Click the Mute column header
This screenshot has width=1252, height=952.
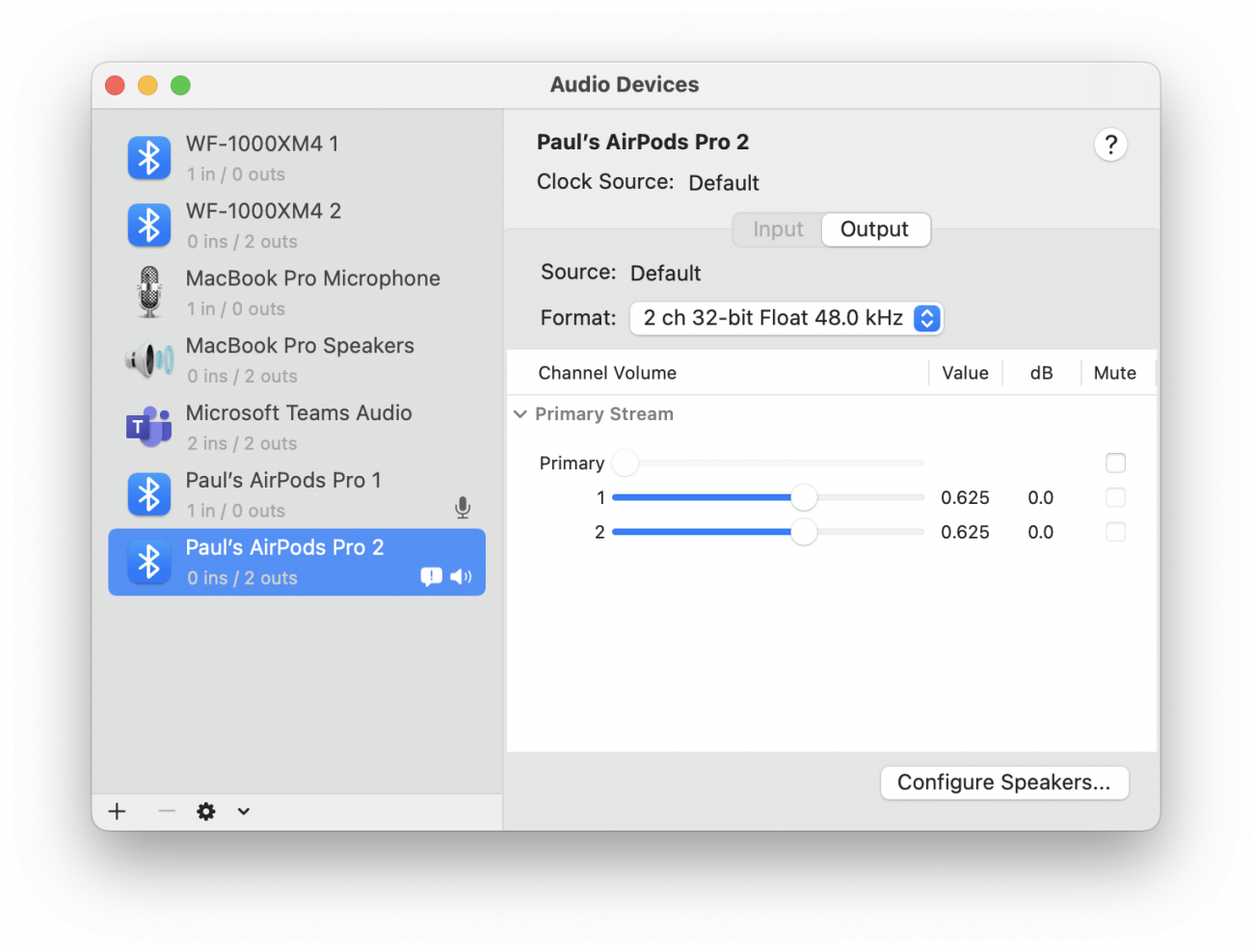(1115, 373)
